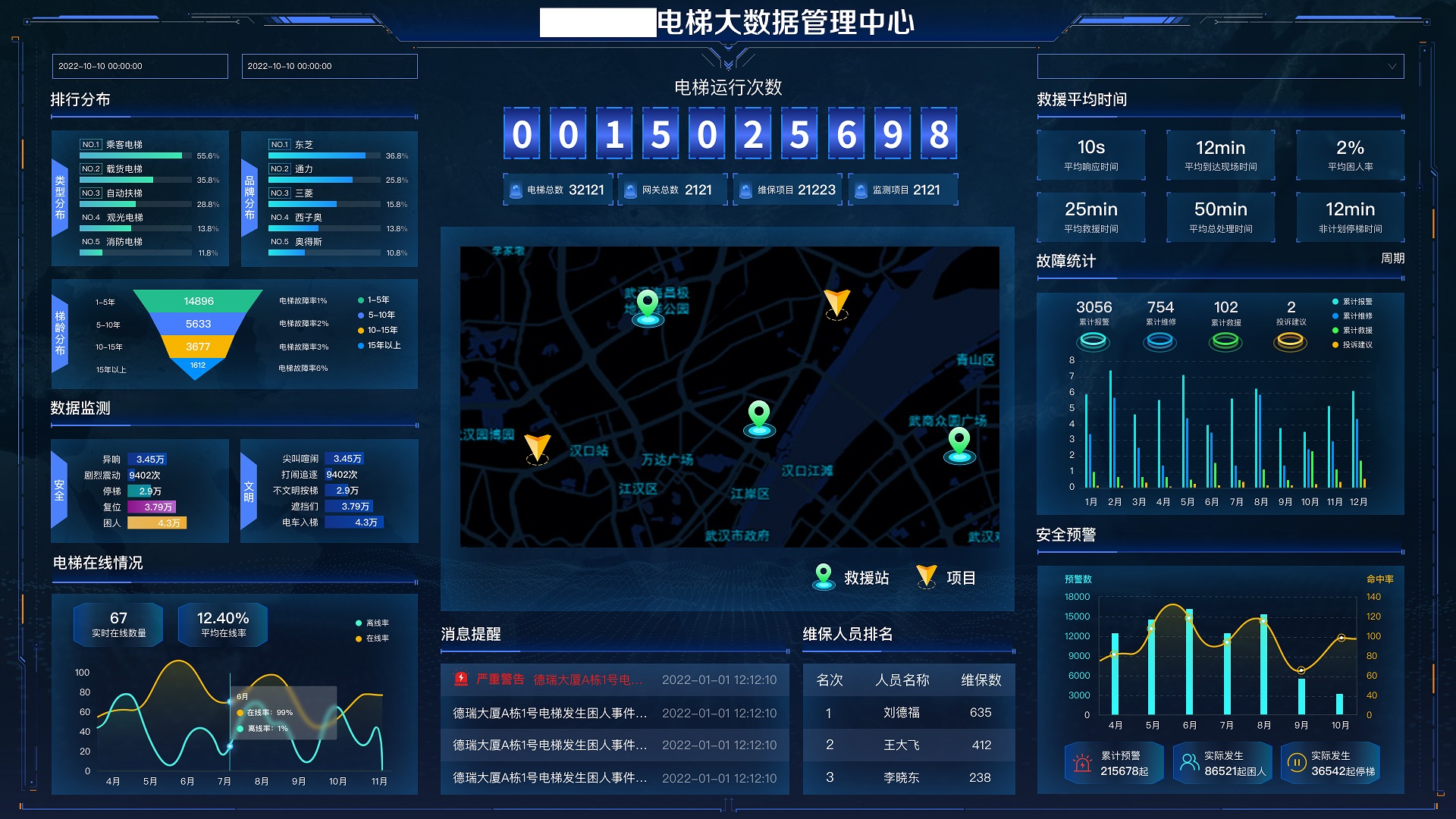Click the 困人 4.3万 yellow bar
The height and width of the screenshot is (819, 1456).
tap(157, 523)
